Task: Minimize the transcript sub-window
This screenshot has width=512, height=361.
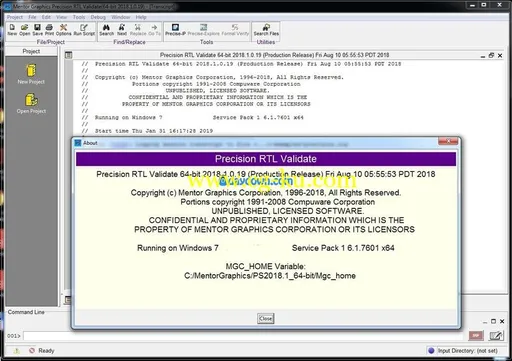Action: click(x=483, y=56)
